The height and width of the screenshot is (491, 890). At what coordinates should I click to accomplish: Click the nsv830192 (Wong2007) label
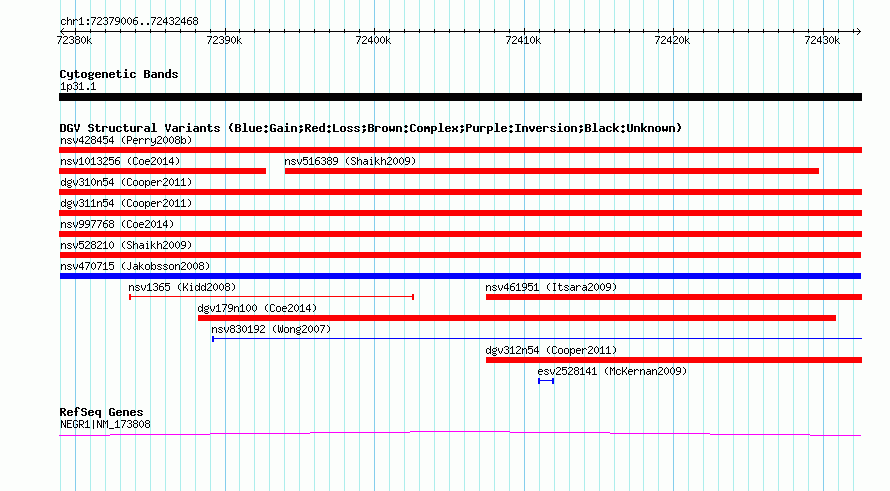click(271, 329)
